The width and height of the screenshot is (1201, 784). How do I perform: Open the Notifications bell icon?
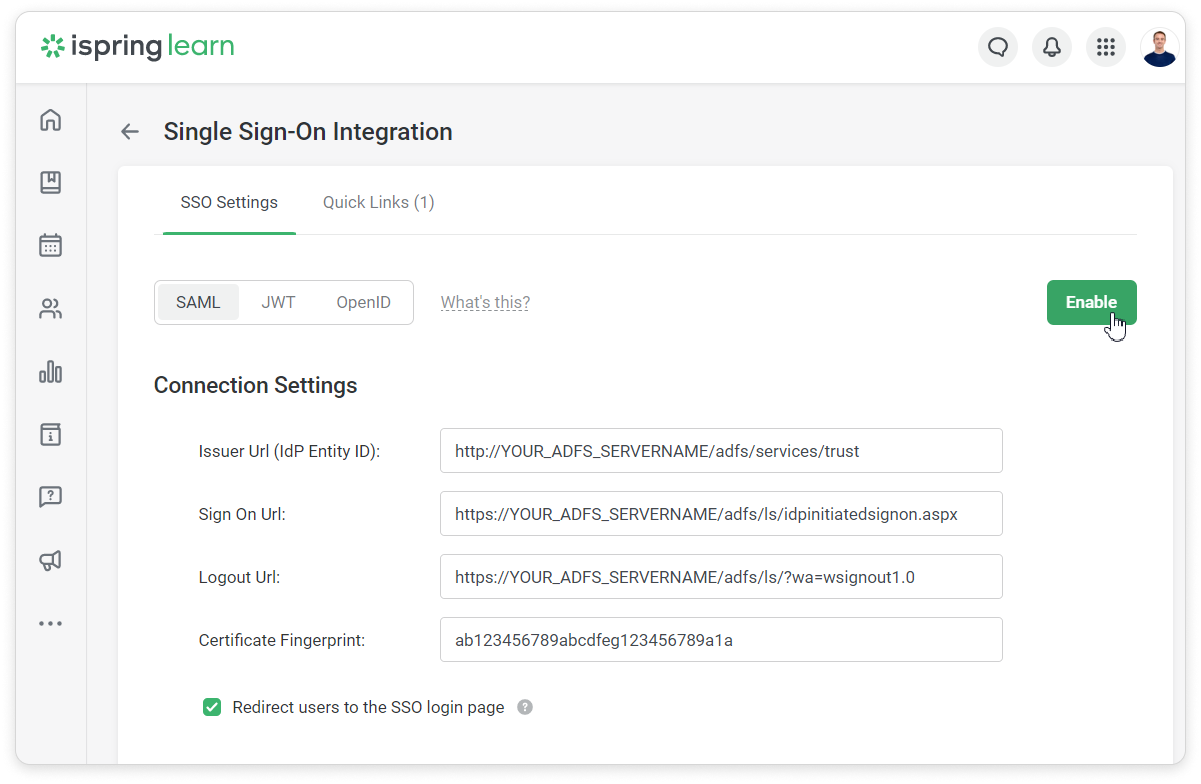click(1051, 46)
